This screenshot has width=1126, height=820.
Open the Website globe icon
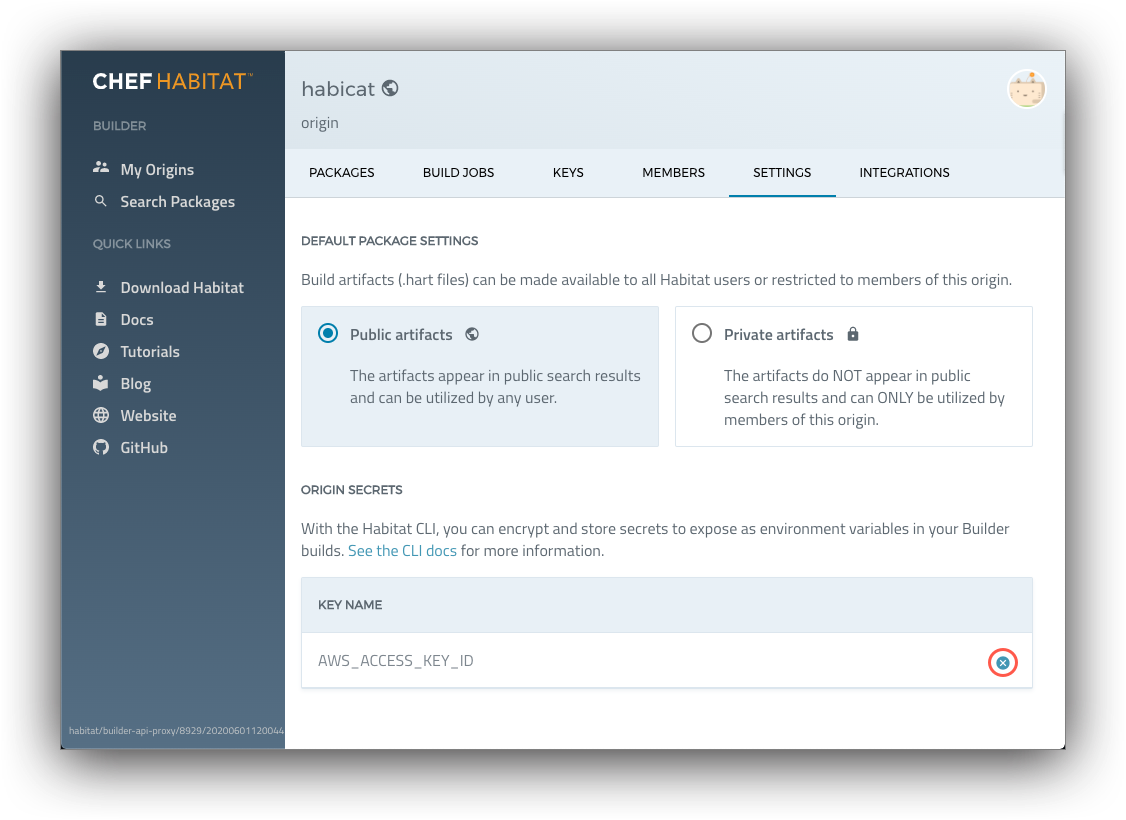[100, 415]
